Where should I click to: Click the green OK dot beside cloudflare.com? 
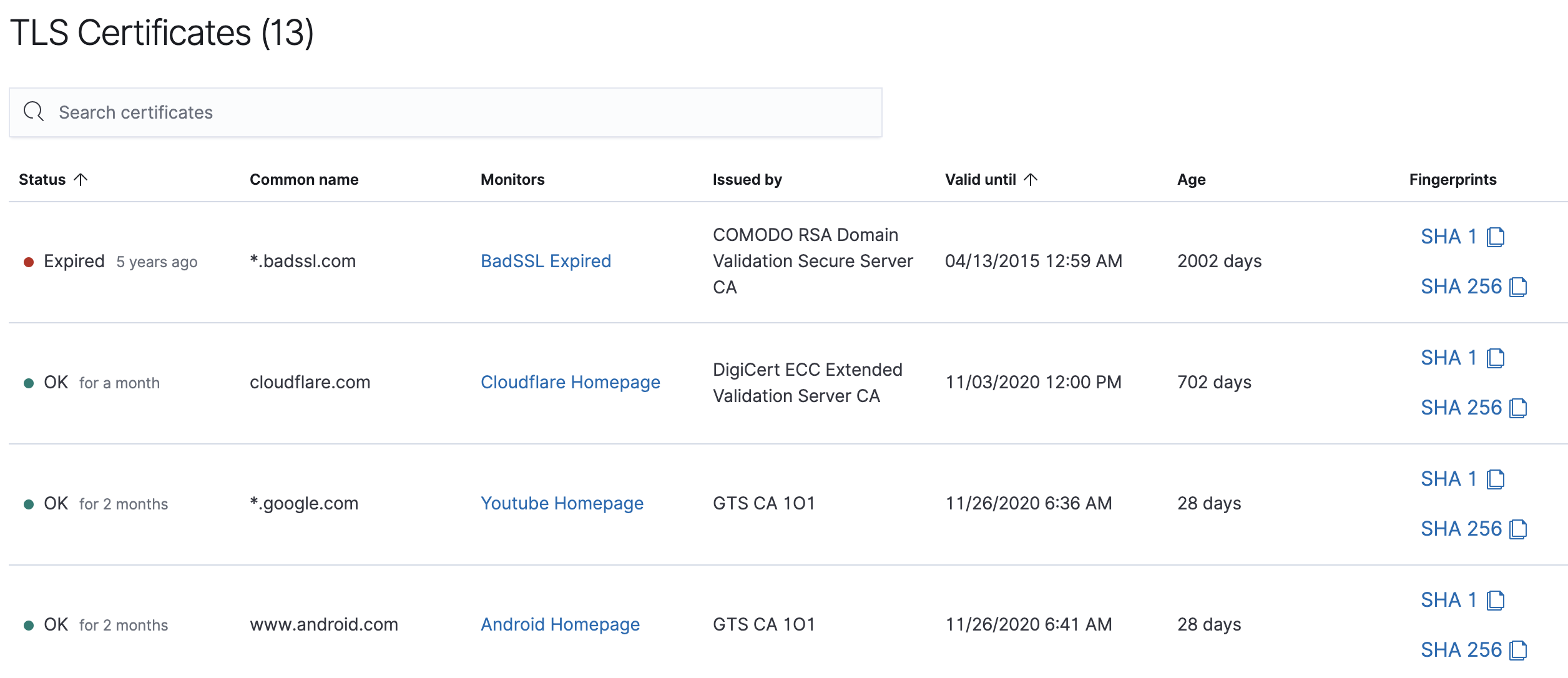(27, 383)
